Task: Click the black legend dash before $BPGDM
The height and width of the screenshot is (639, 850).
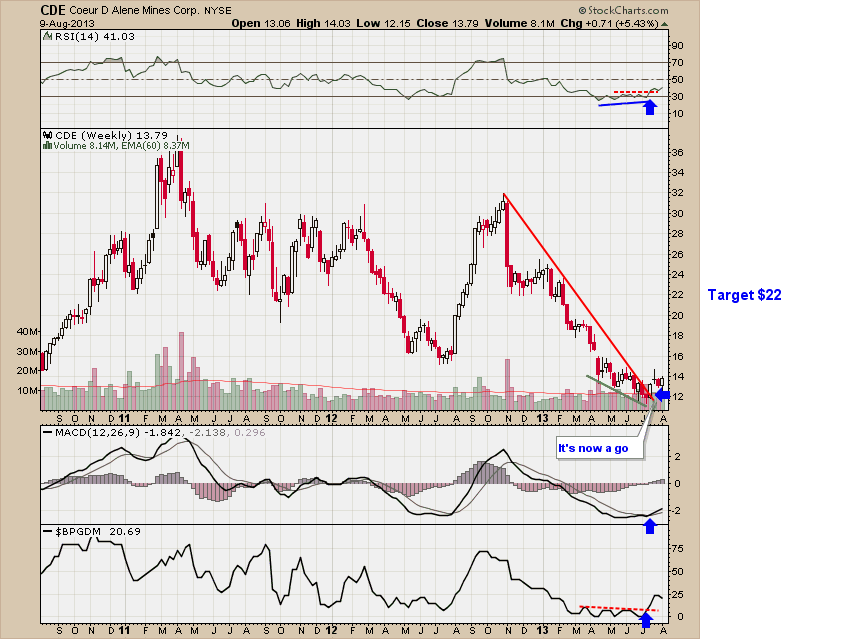Action: pos(48,532)
